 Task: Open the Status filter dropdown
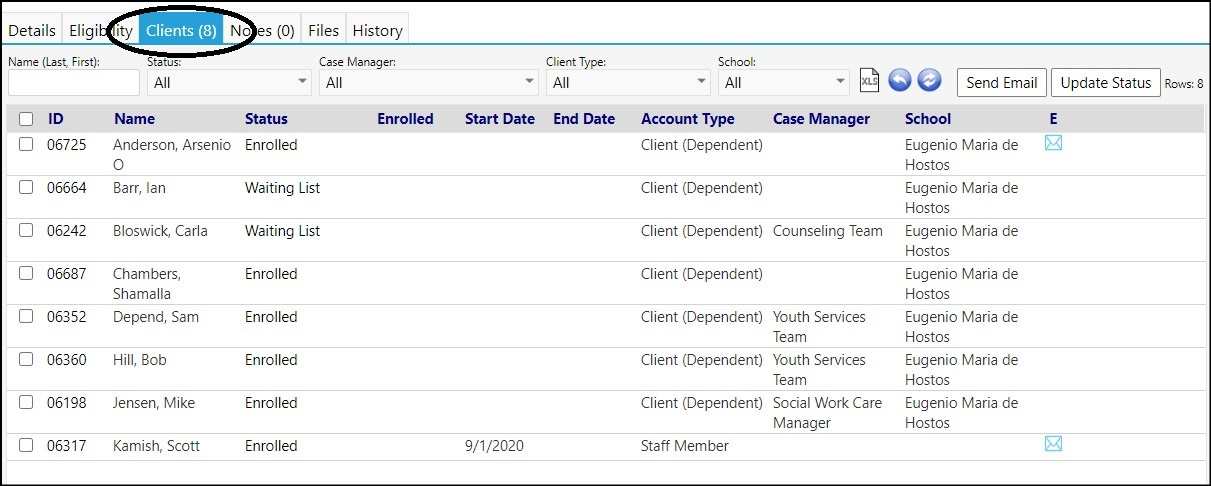pos(229,82)
